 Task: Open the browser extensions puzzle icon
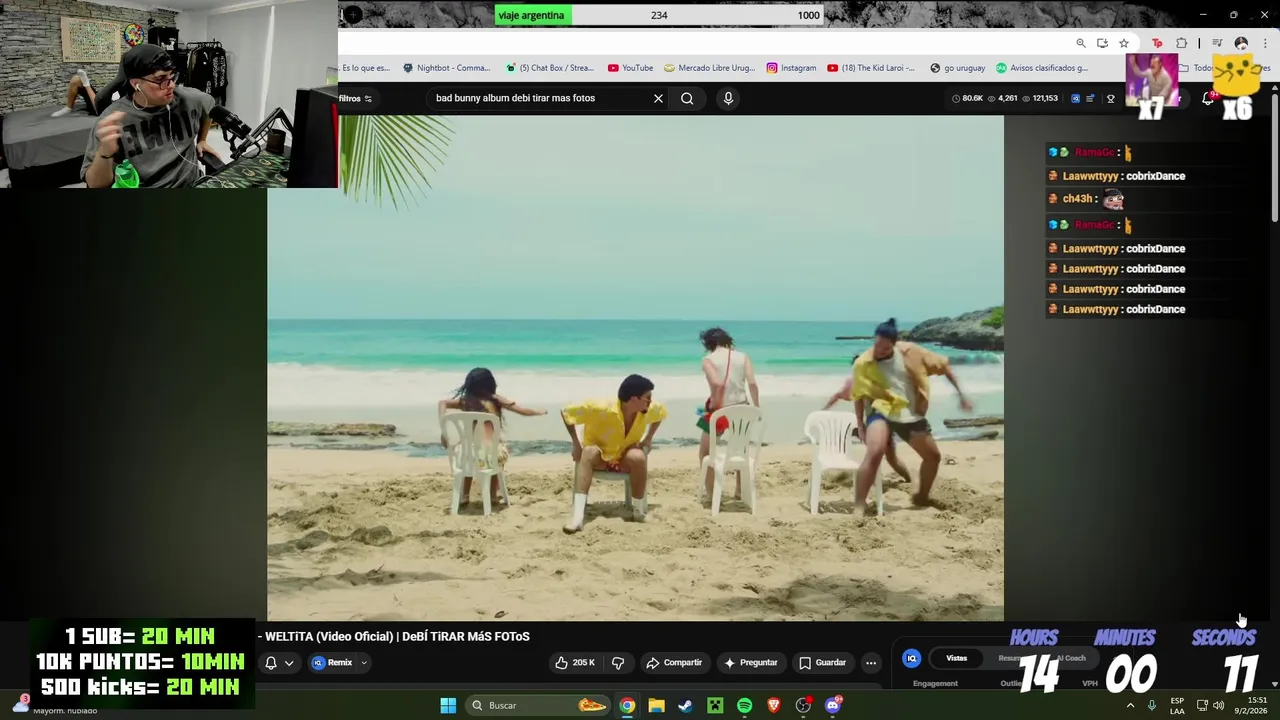1182,43
